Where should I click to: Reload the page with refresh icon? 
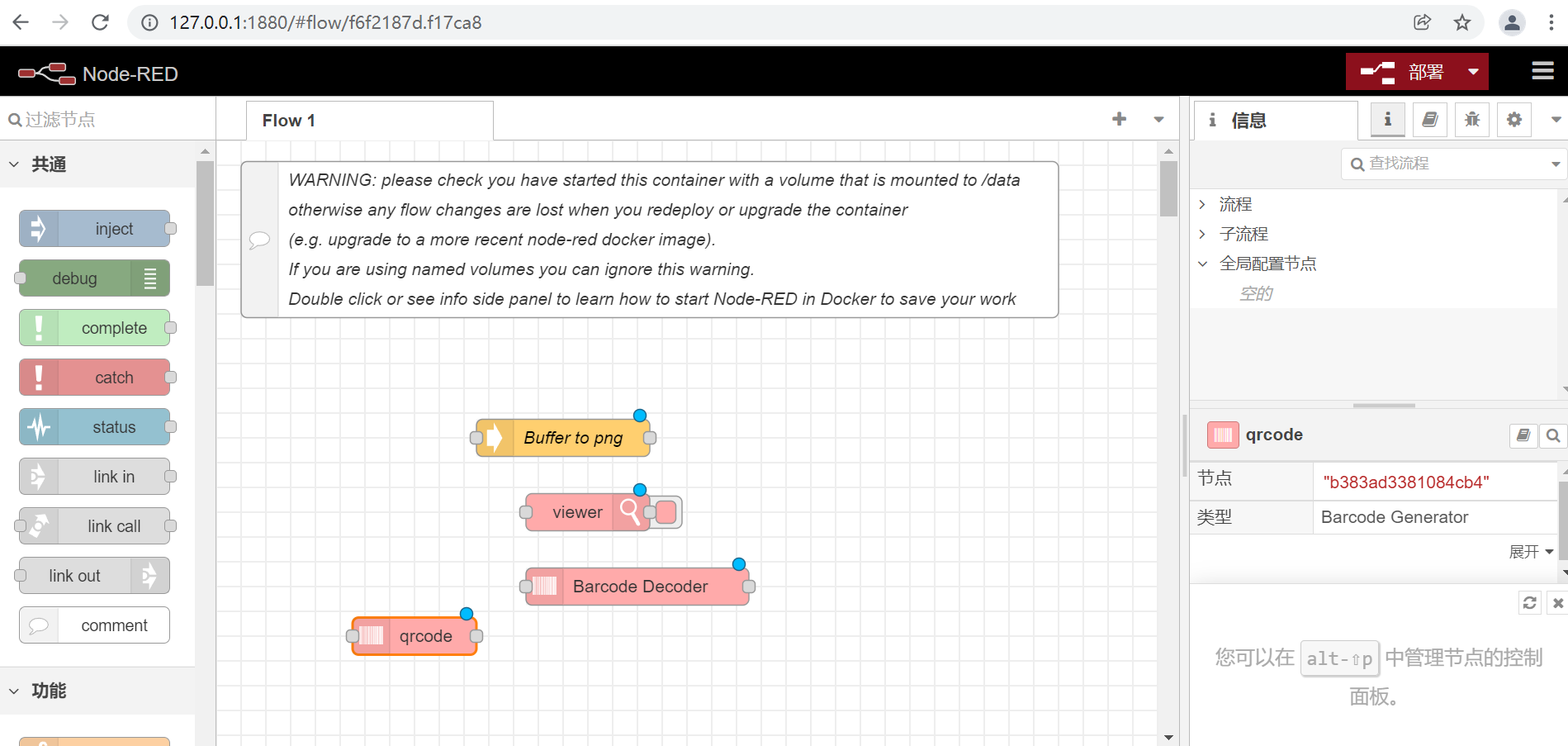pos(100,22)
